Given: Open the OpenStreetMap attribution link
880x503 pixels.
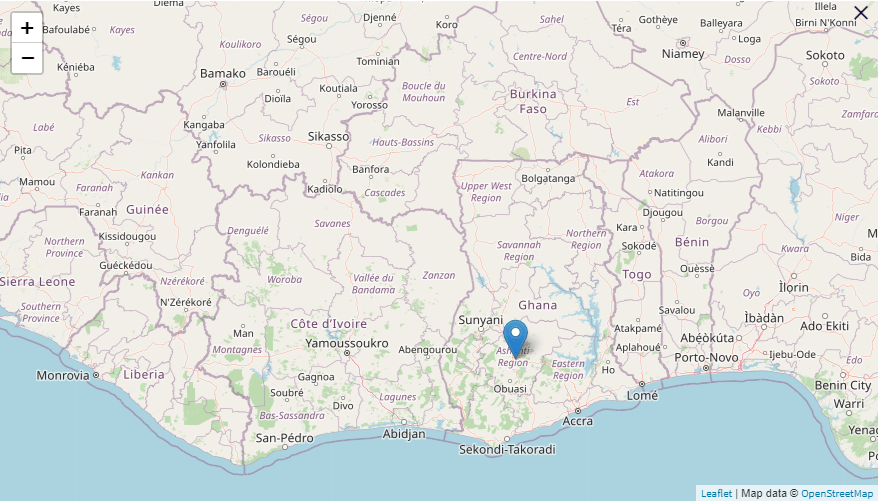Looking at the screenshot, I should click(x=836, y=493).
